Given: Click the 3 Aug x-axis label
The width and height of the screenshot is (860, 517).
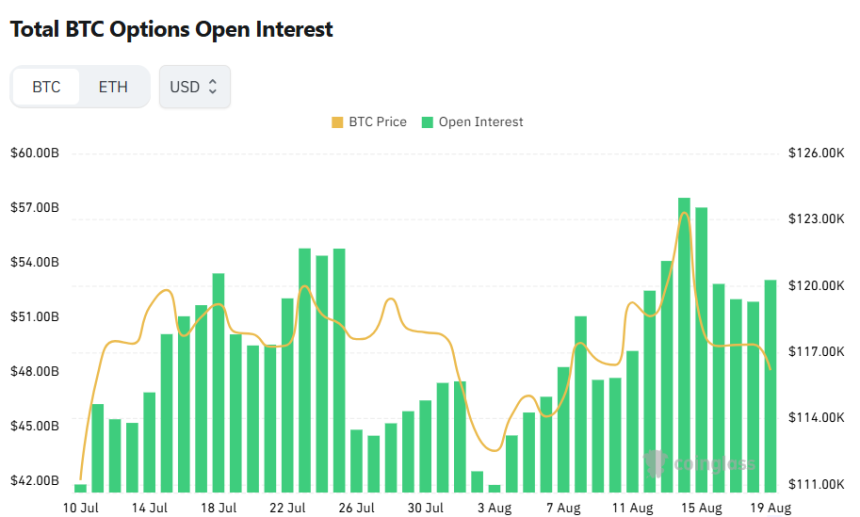Looking at the screenshot, I should (493, 507).
